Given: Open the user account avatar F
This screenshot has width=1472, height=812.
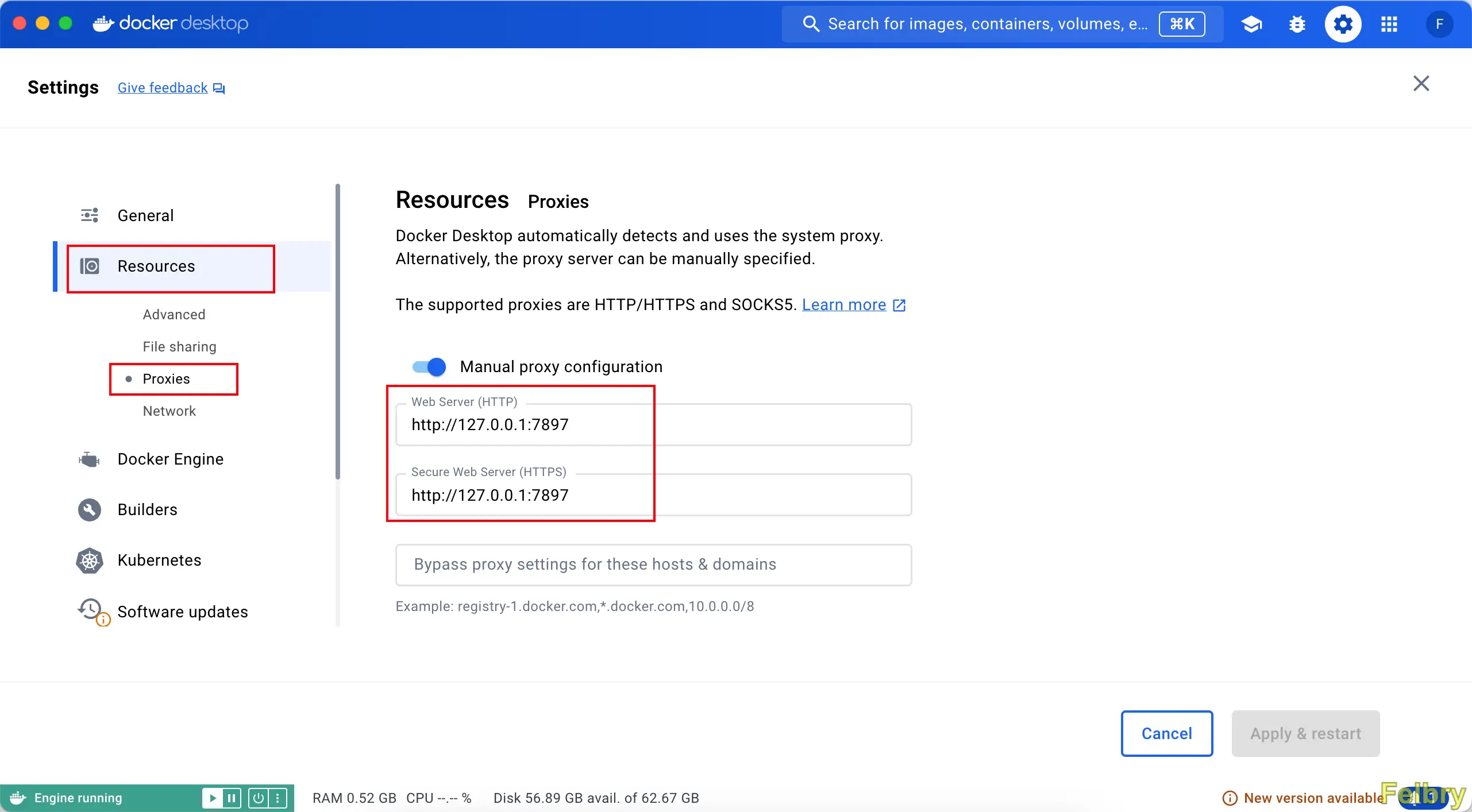Looking at the screenshot, I should (1439, 24).
